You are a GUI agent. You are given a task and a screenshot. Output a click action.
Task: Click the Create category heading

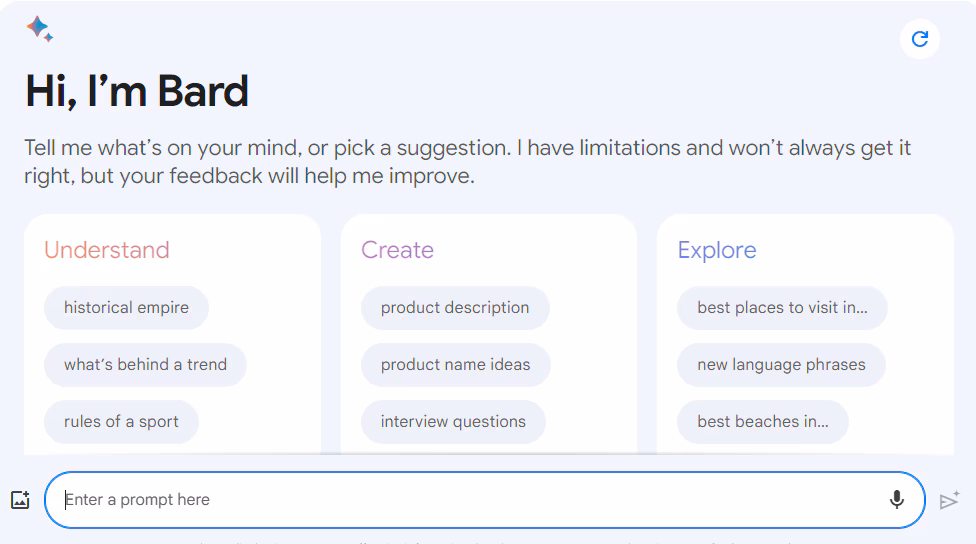coord(397,250)
